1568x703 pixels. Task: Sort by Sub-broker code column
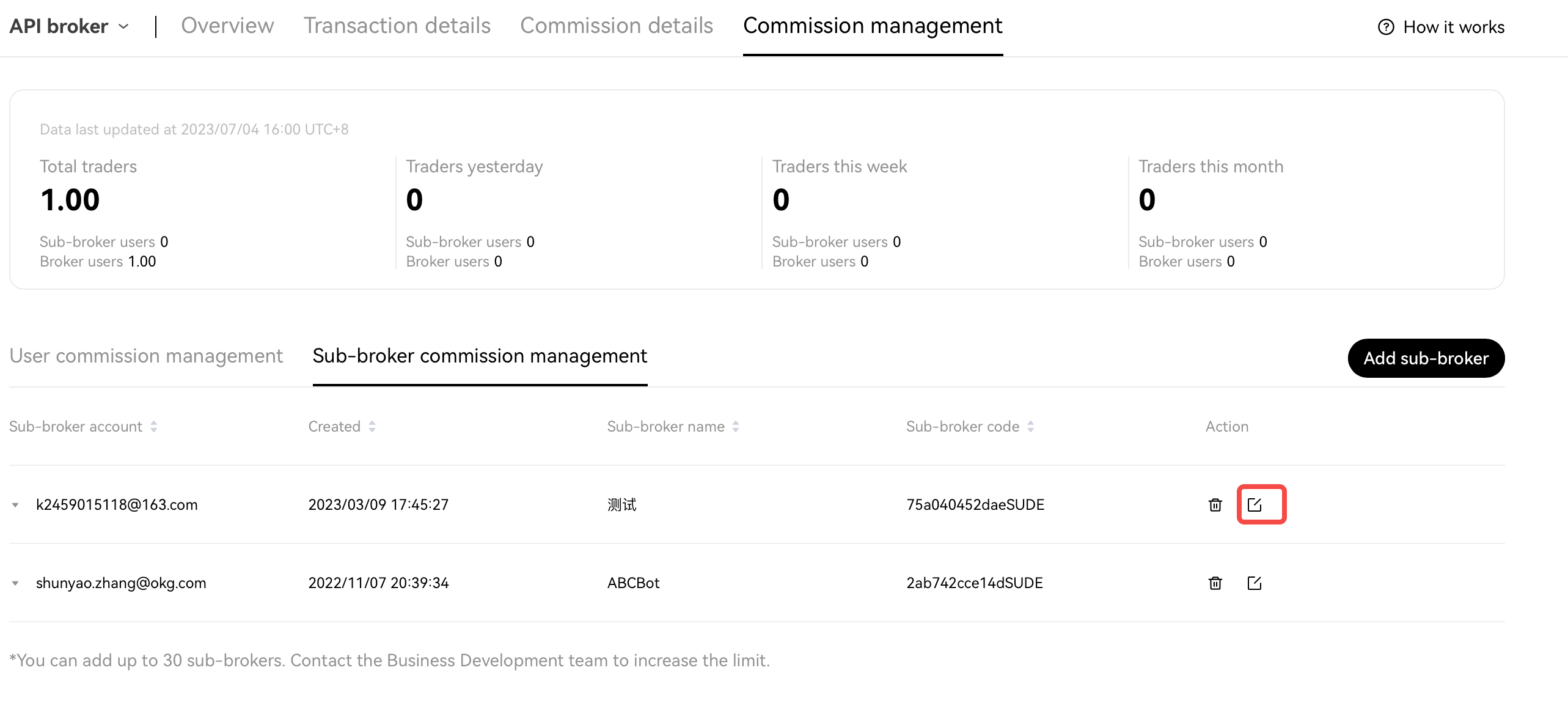point(1030,426)
